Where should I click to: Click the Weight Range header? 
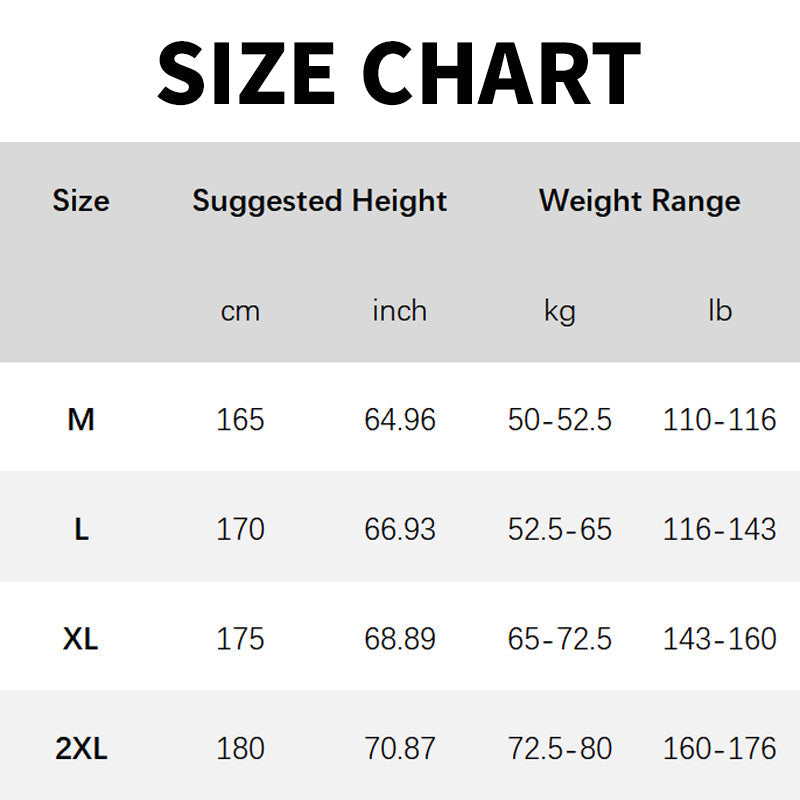(x=640, y=201)
